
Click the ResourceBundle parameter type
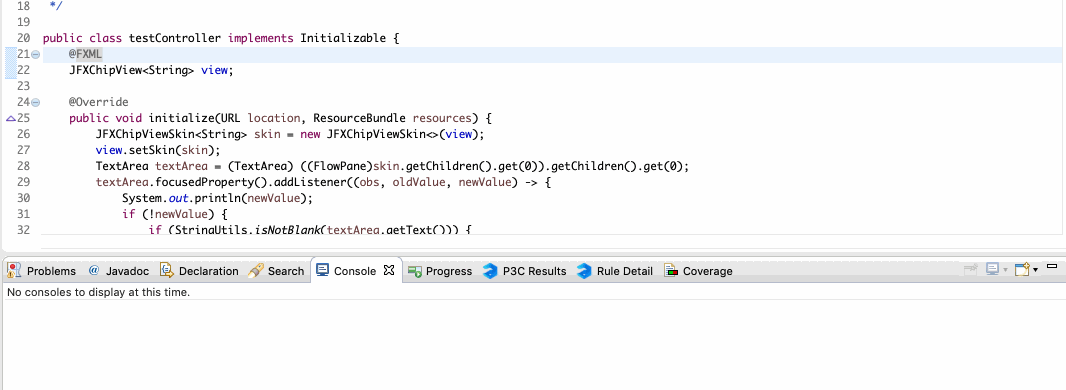point(360,118)
